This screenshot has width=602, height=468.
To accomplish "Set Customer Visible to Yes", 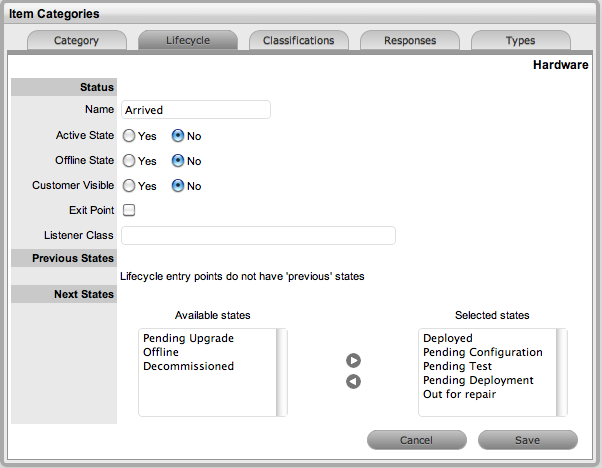I will pos(129,186).
